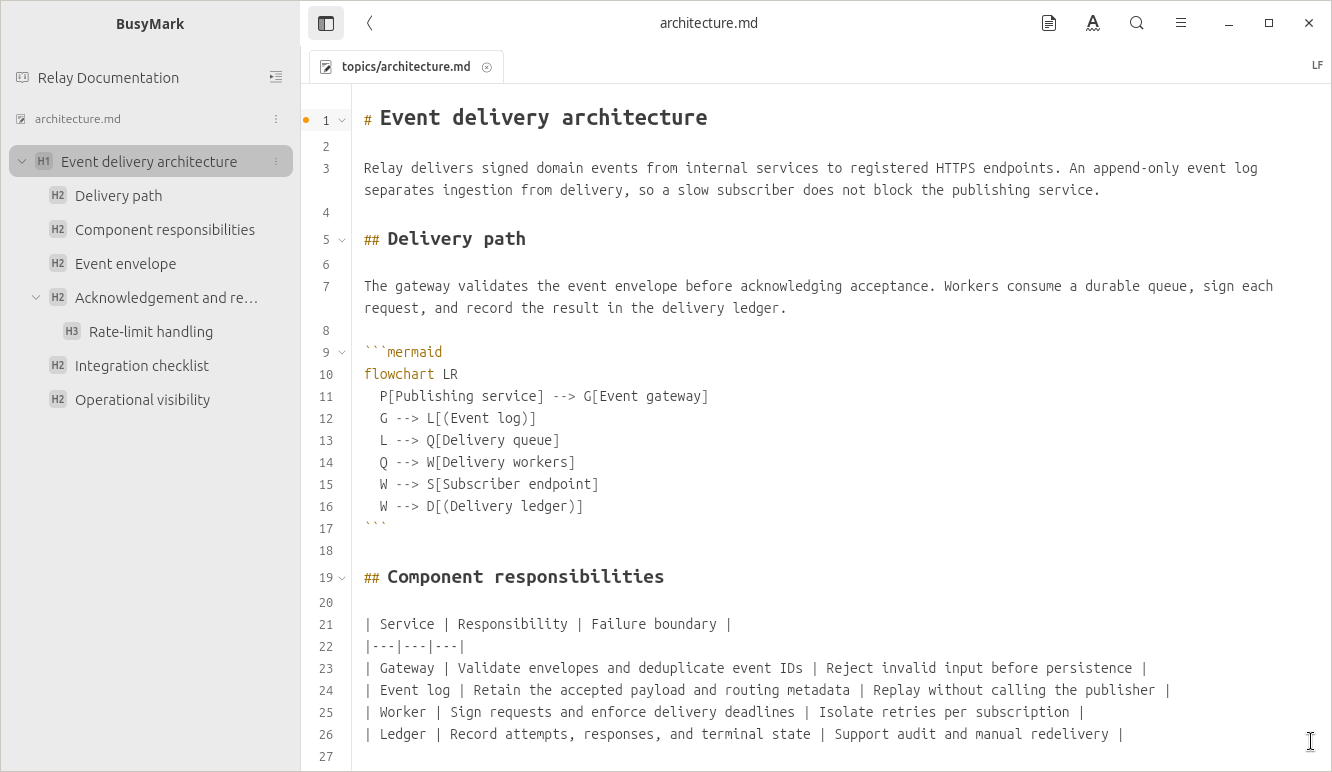This screenshot has height=772, width=1332.
Task: Click the H2 badge of Operational visibility
Action: pos(58,399)
